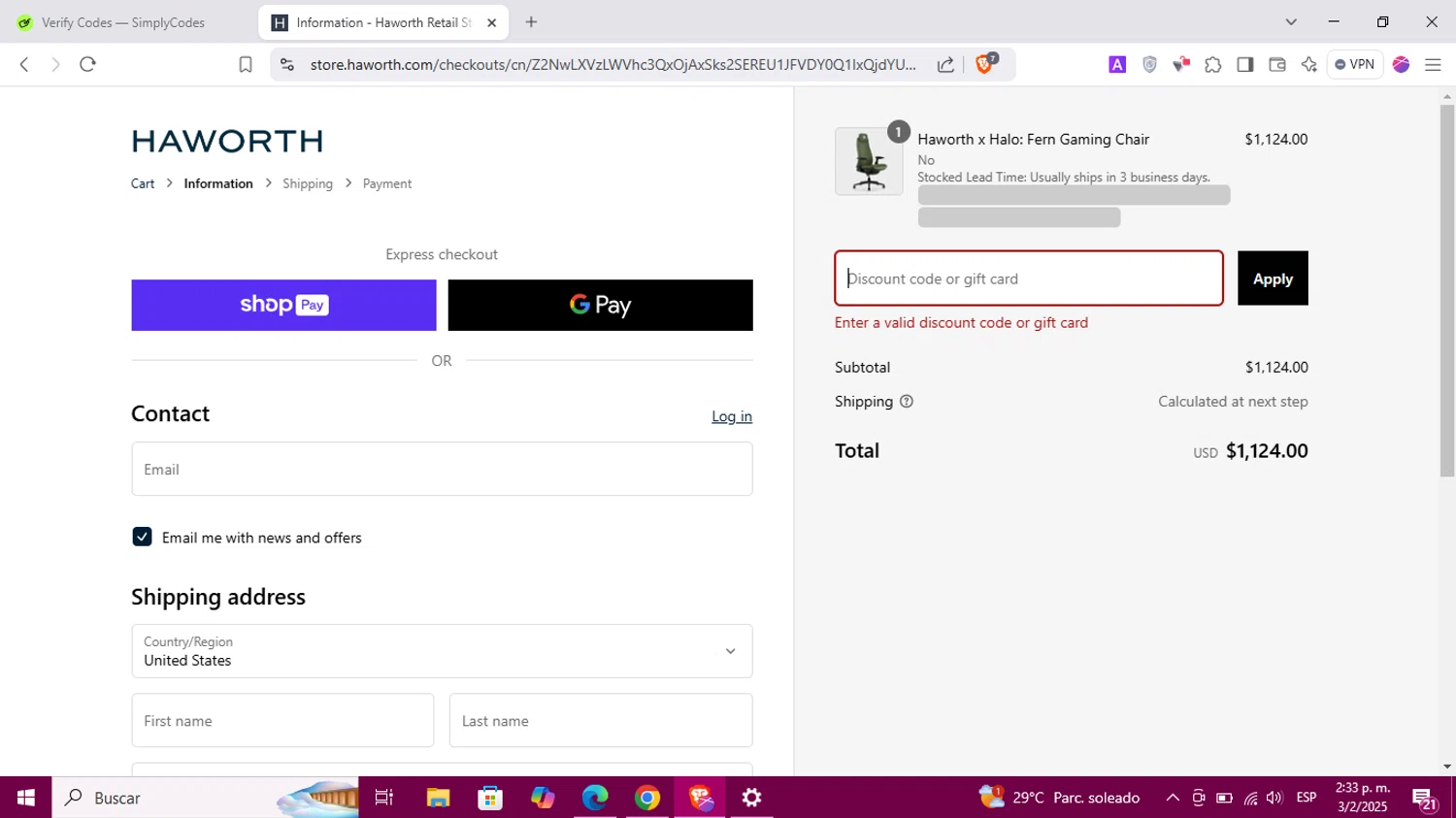This screenshot has width=1456, height=818.
Task: Switch to Verify Codes — SimplyCodes tab
Action: [124, 22]
